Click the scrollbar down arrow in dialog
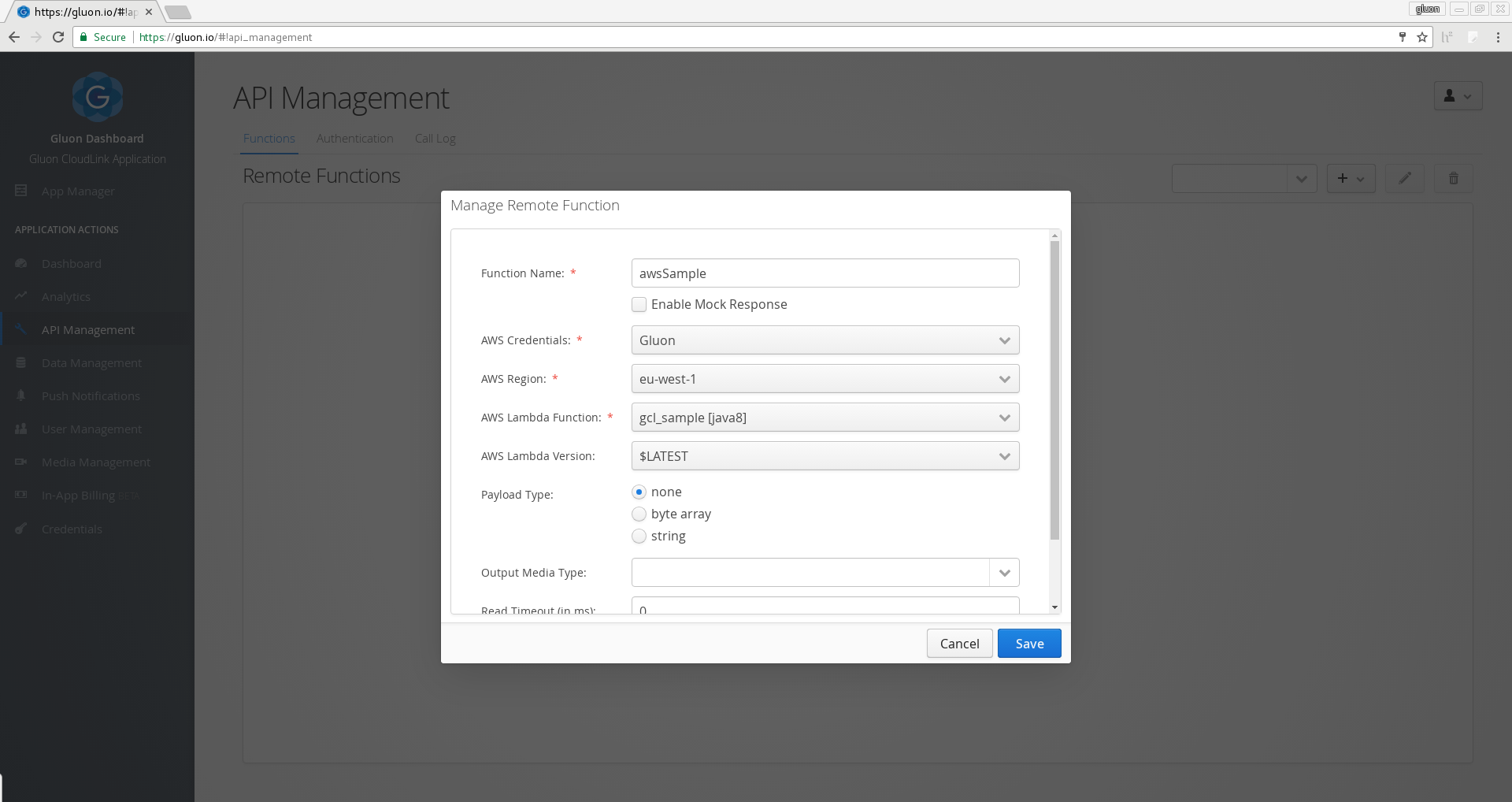 (1055, 607)
